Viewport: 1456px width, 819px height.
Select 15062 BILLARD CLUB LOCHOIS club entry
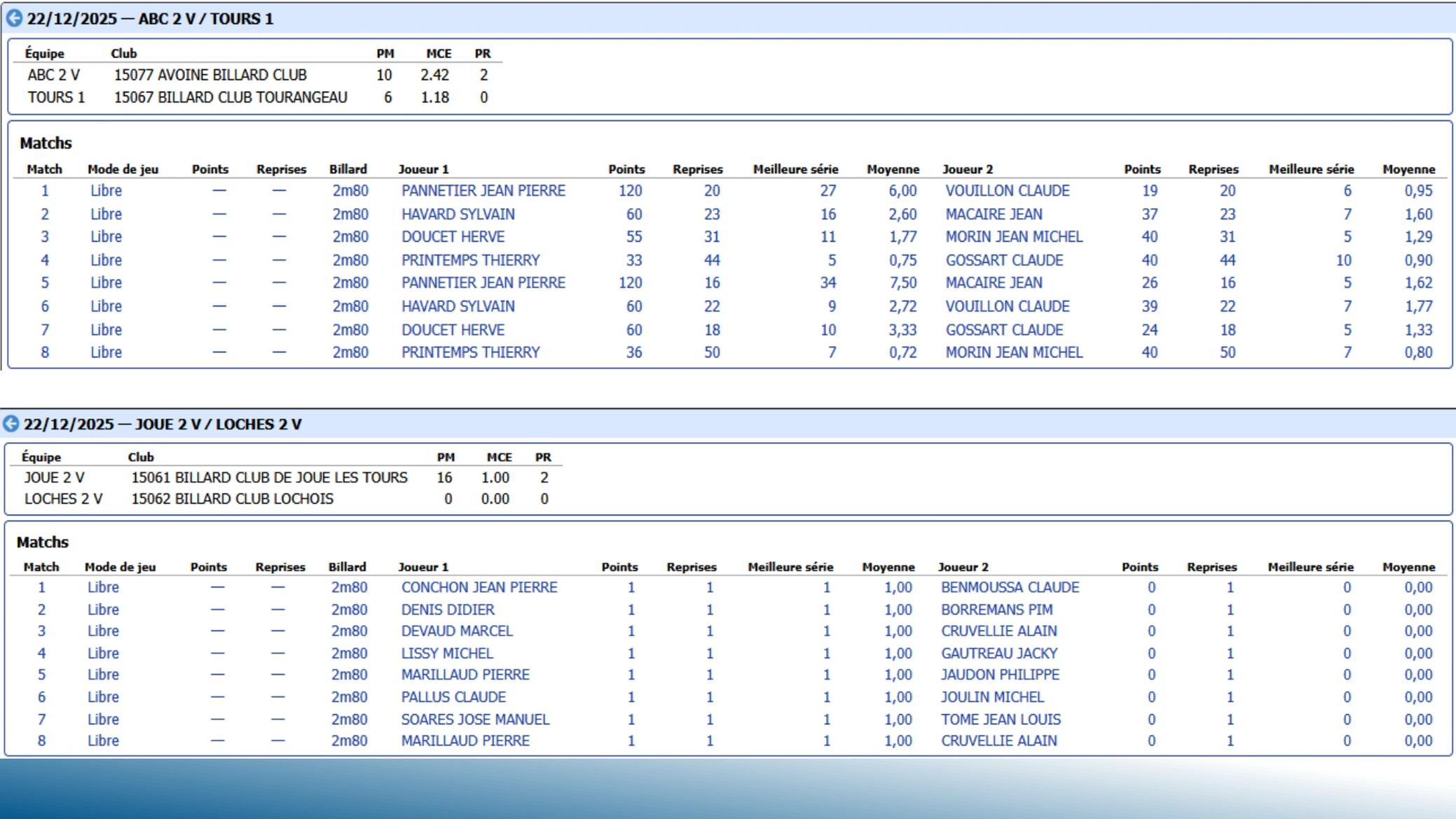click(x=232, y=499)
